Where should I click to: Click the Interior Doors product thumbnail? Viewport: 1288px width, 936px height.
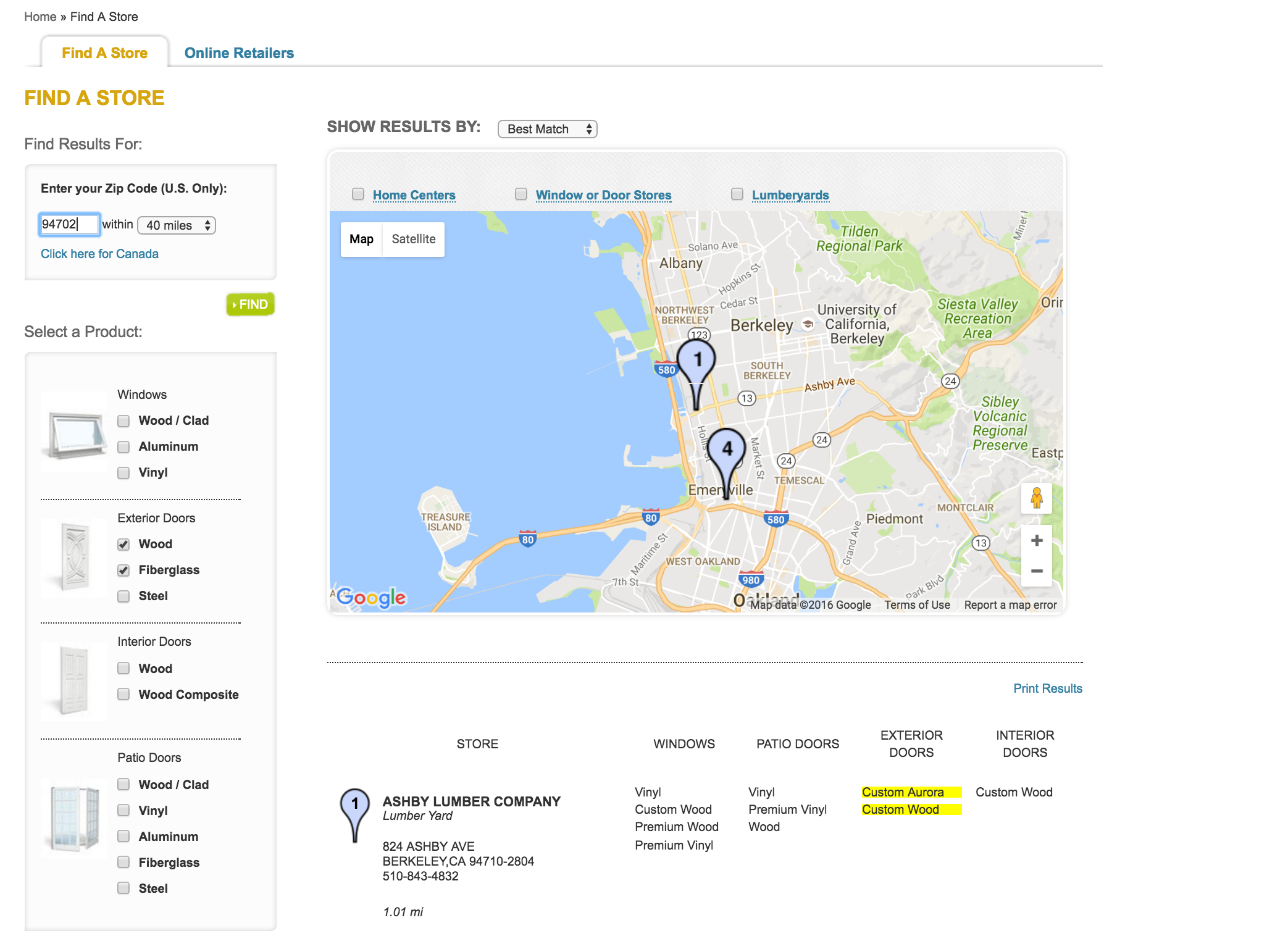(x=75, y=680)
